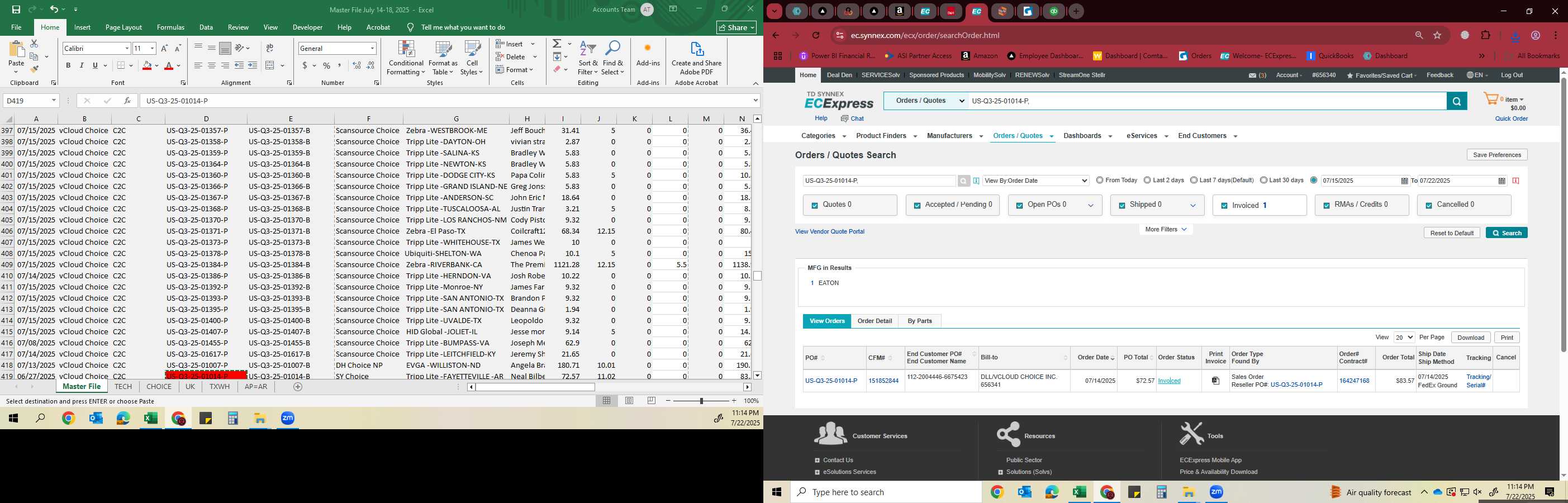Switch Excel to Page Layout view icon
This screenshot has height=503, width=1568.
pyautogui.click(x=629, y=401)
